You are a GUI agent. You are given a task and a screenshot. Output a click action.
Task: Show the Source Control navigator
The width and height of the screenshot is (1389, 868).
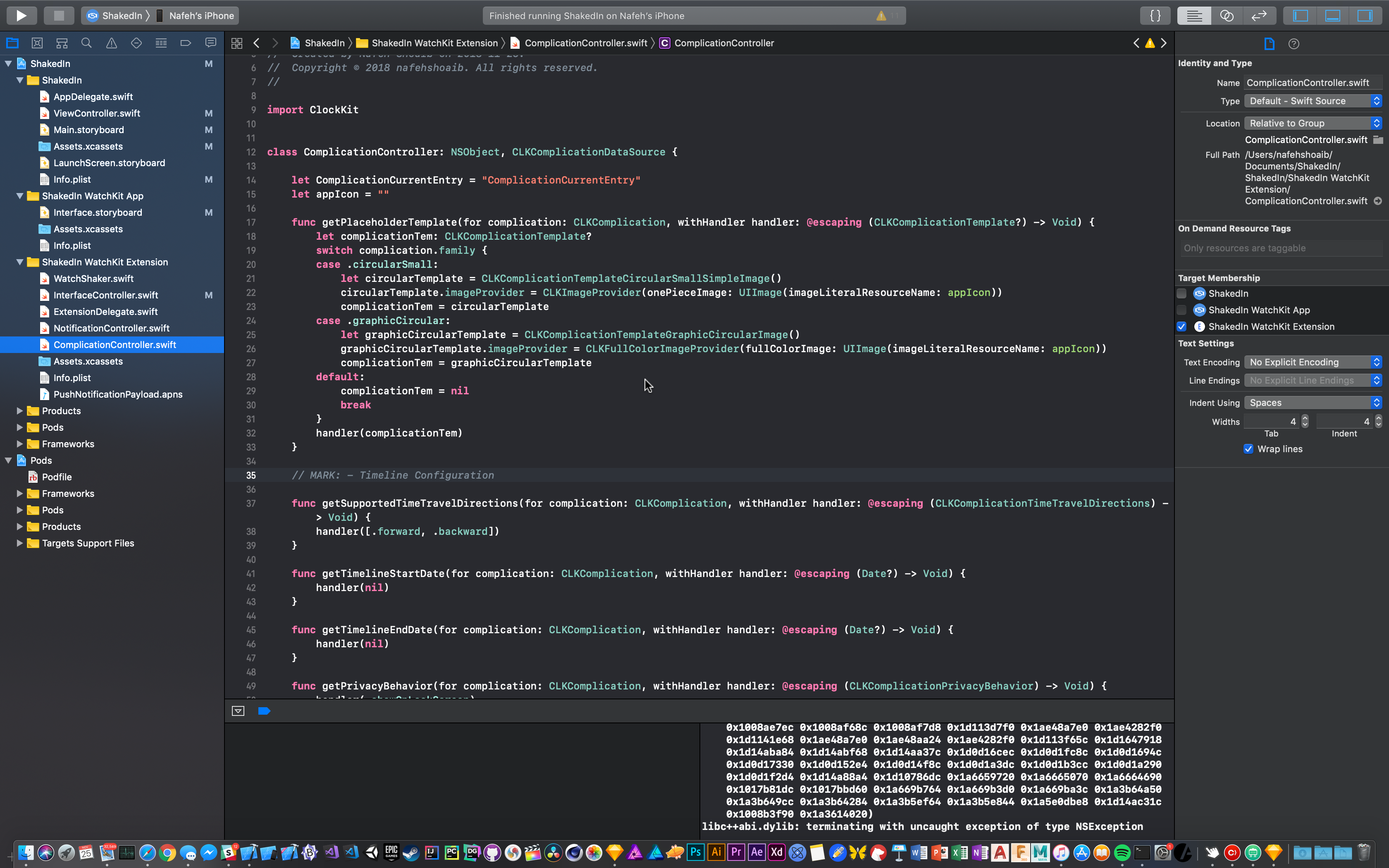pyautogui.click(x=37, y=43)
